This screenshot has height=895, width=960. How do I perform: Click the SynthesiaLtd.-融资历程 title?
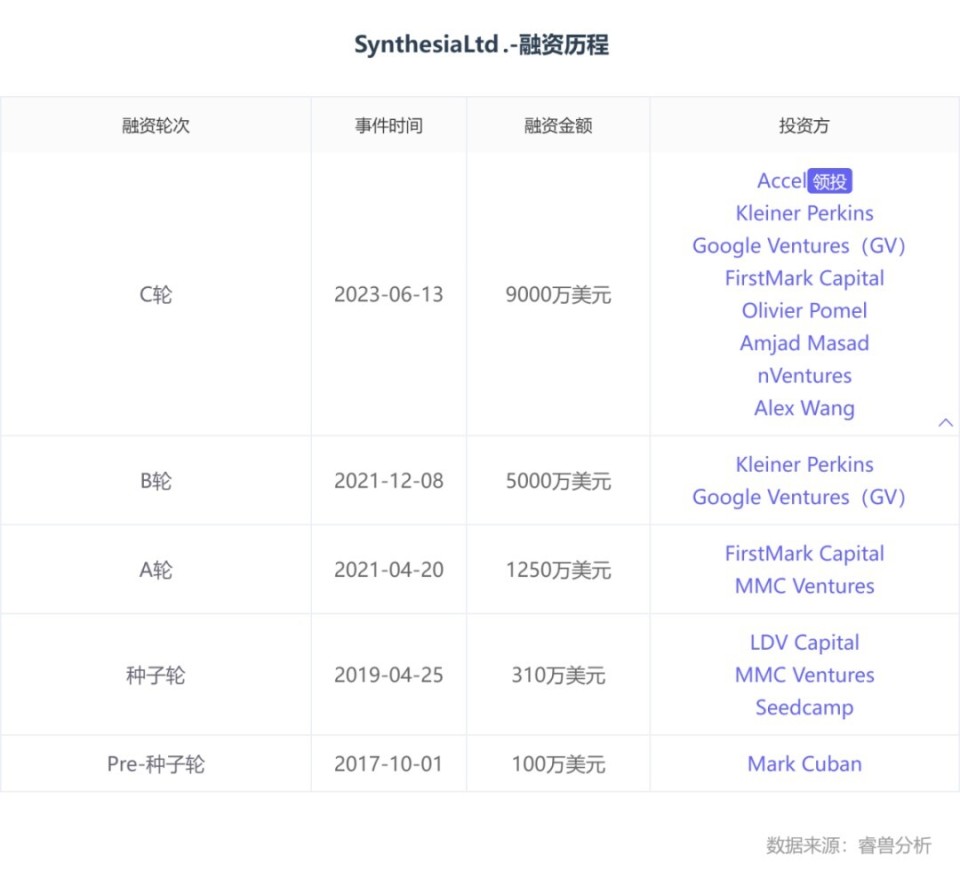click(x=481, y=44)
